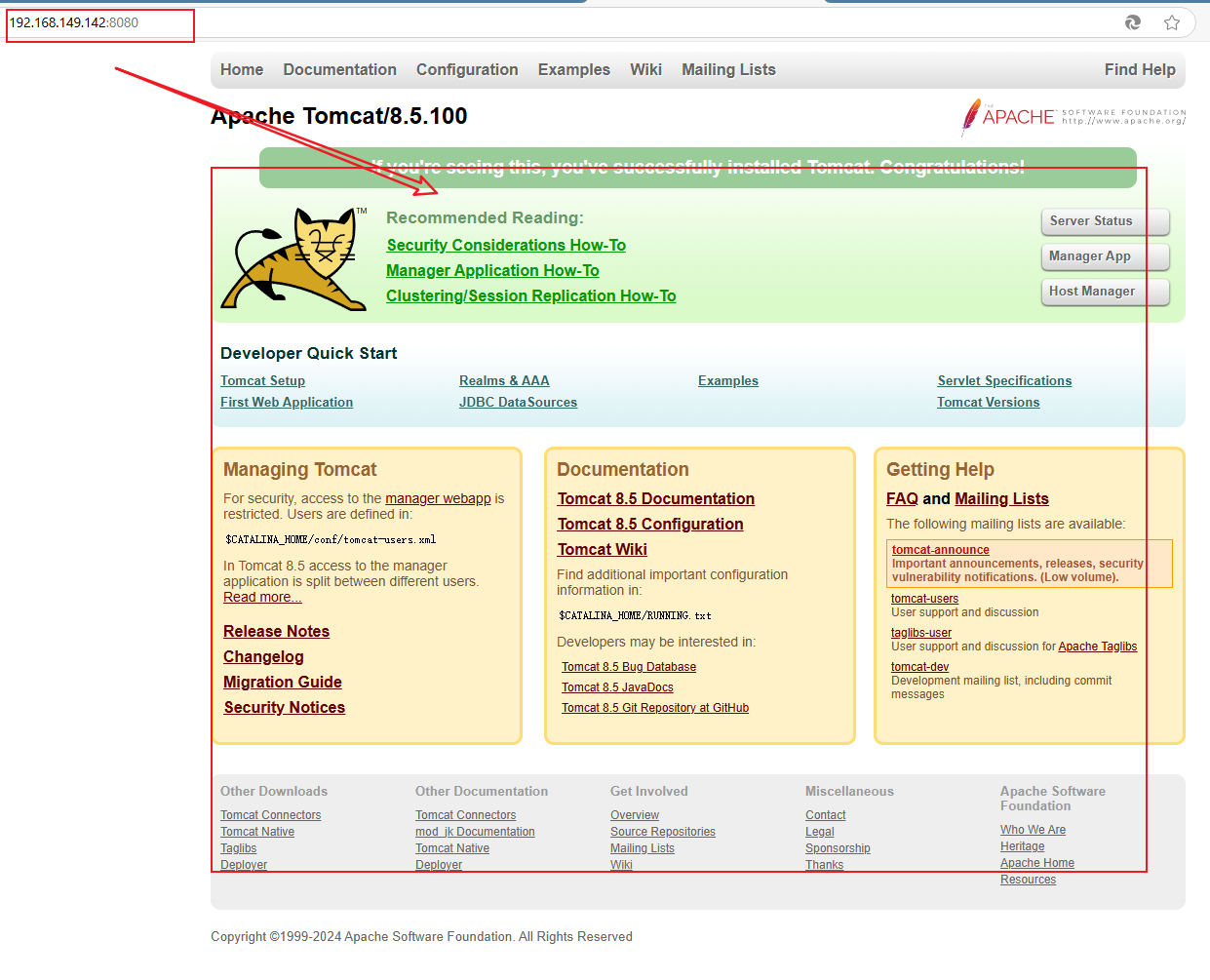This screenshot has width=1210, height=980.
Task: Click Mailing Lists link in Getting Help
Action: (1001, 498)
